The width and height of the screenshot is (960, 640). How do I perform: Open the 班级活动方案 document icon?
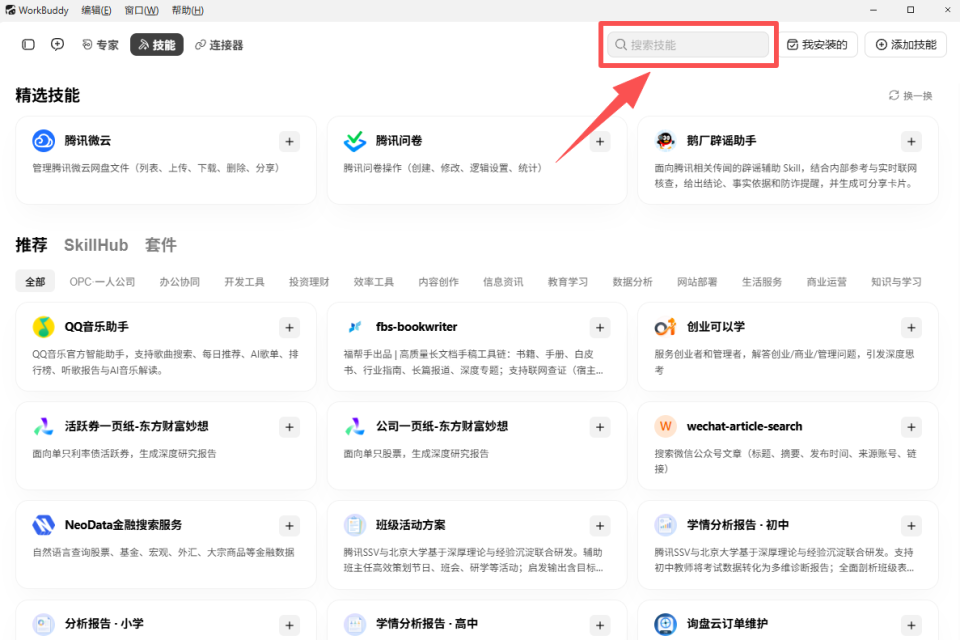[354, 525]
